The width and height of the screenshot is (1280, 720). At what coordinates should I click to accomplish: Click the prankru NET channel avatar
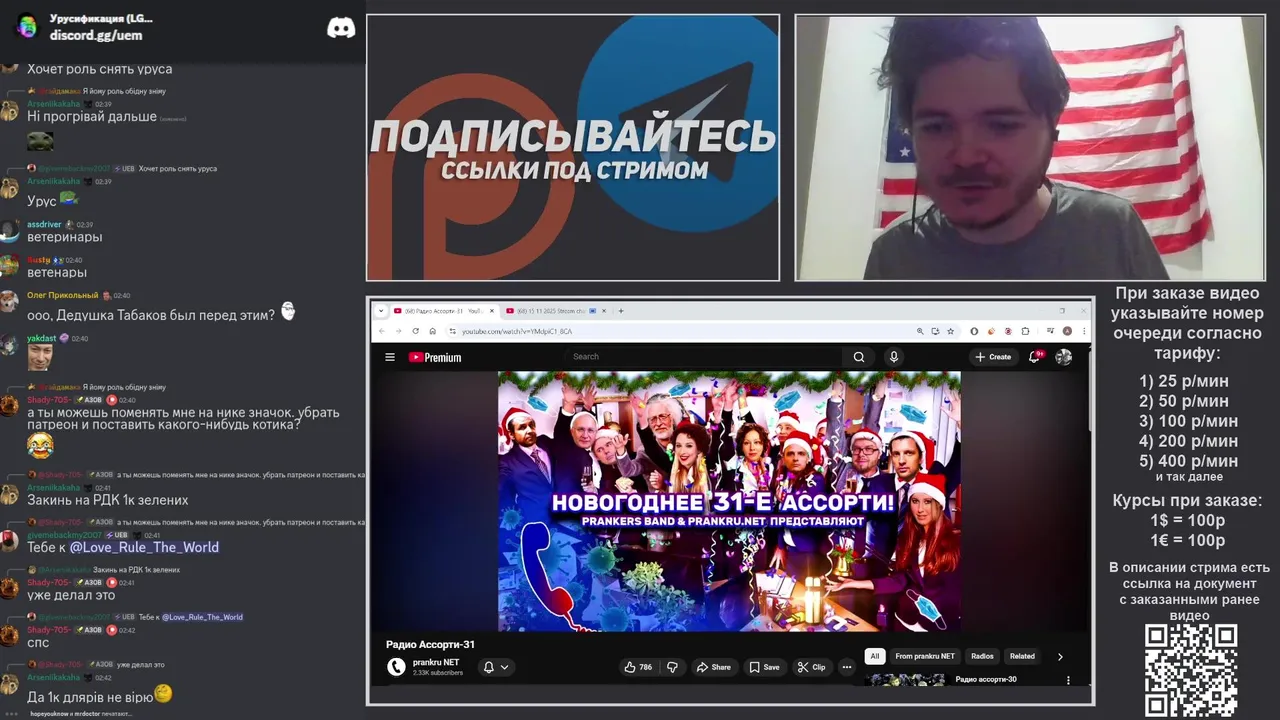pyautogui.click(x=397, y=667)
